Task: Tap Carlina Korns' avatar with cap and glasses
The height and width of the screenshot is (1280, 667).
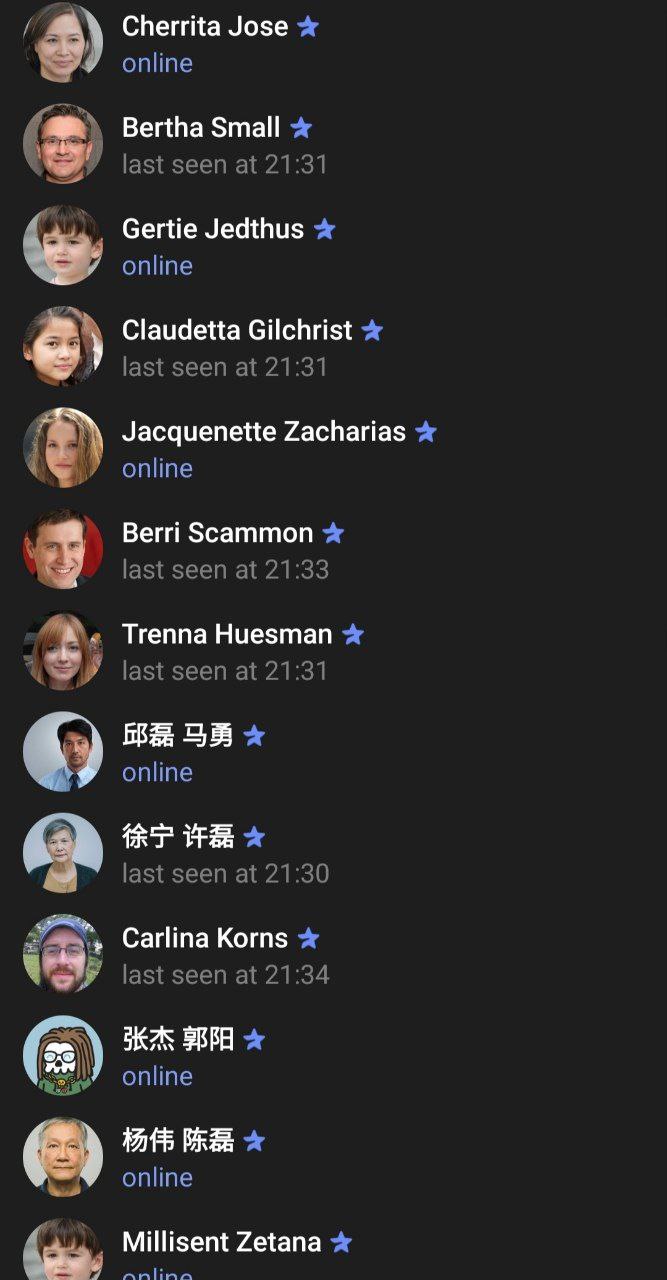Action: (x=63, y=955)
